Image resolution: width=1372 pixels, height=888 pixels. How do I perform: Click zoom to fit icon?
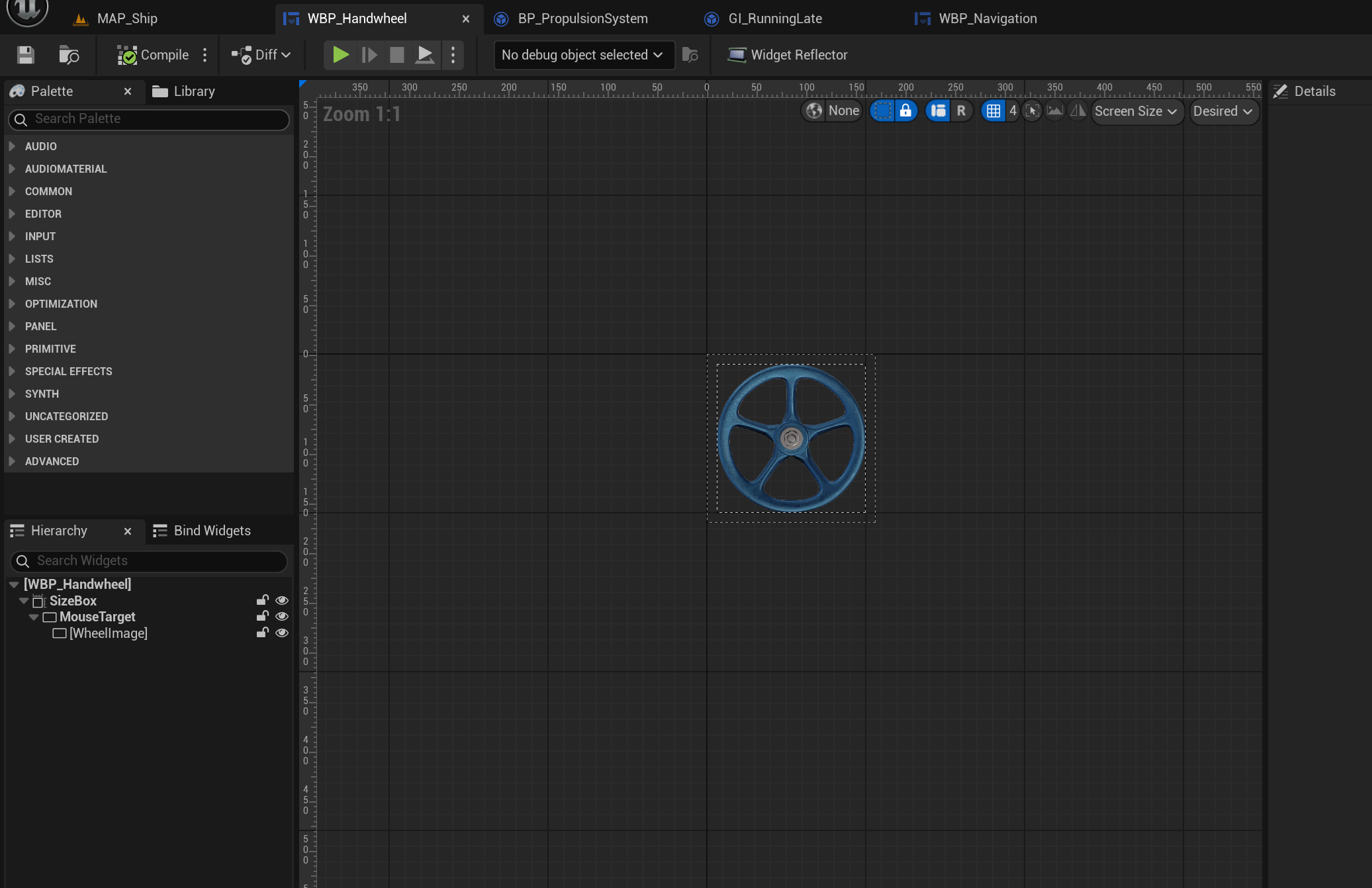click(x=1032, y=111)
